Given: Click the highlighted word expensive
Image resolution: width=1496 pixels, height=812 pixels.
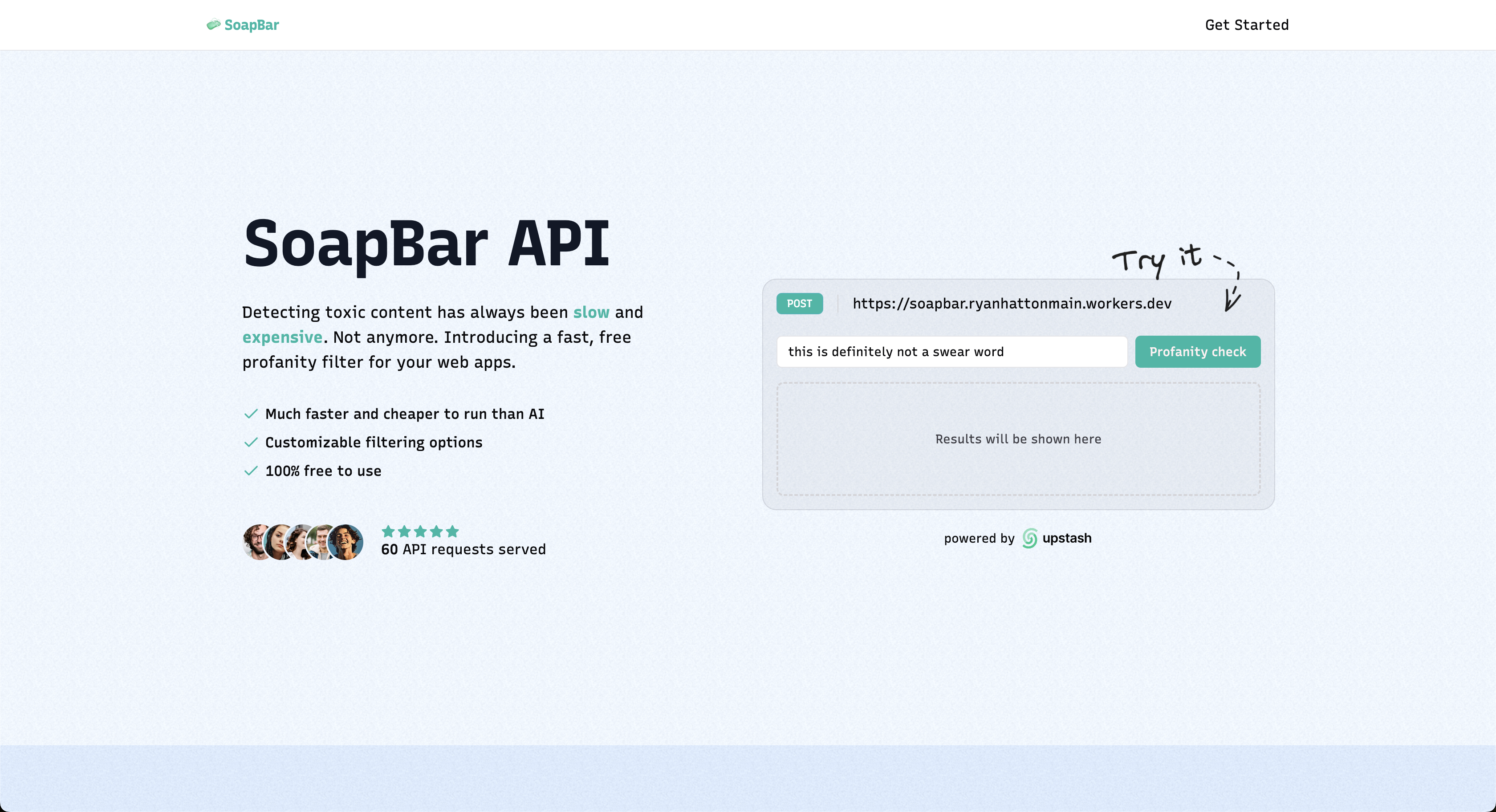Looking at the screenshot, I should 282,337.
